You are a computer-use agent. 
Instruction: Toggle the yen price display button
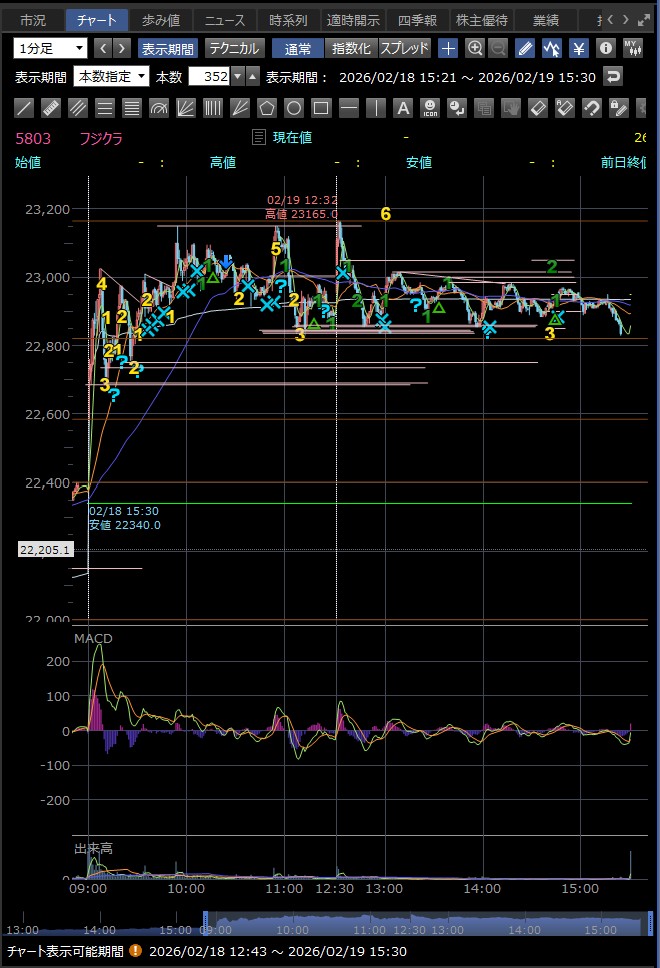[579, 48]
